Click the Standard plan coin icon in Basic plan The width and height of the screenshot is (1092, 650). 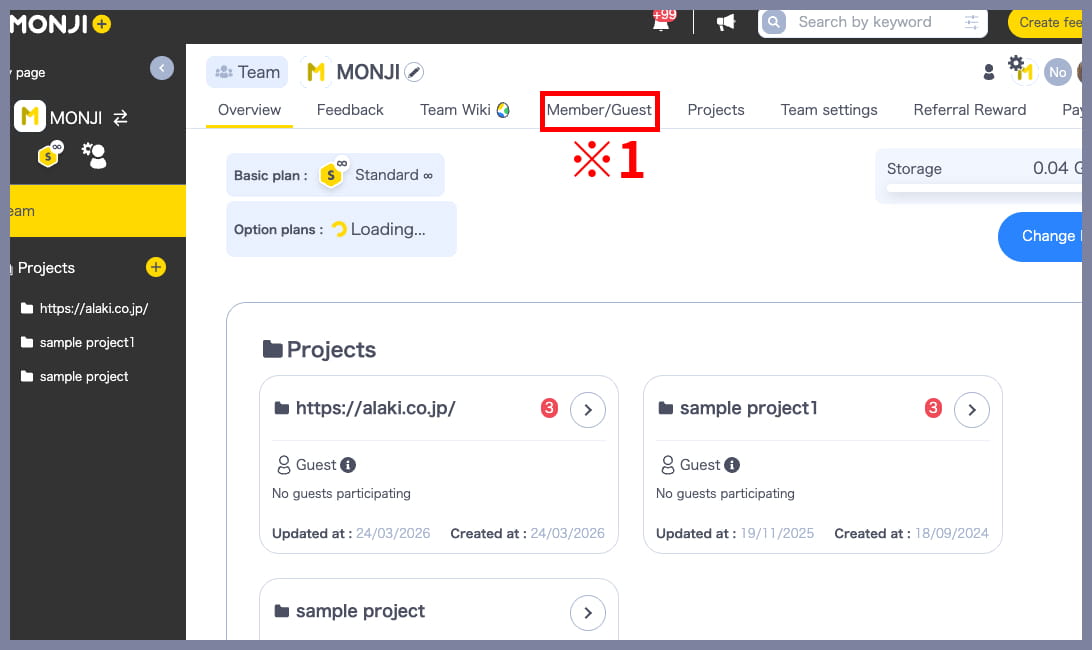[332, 174]
